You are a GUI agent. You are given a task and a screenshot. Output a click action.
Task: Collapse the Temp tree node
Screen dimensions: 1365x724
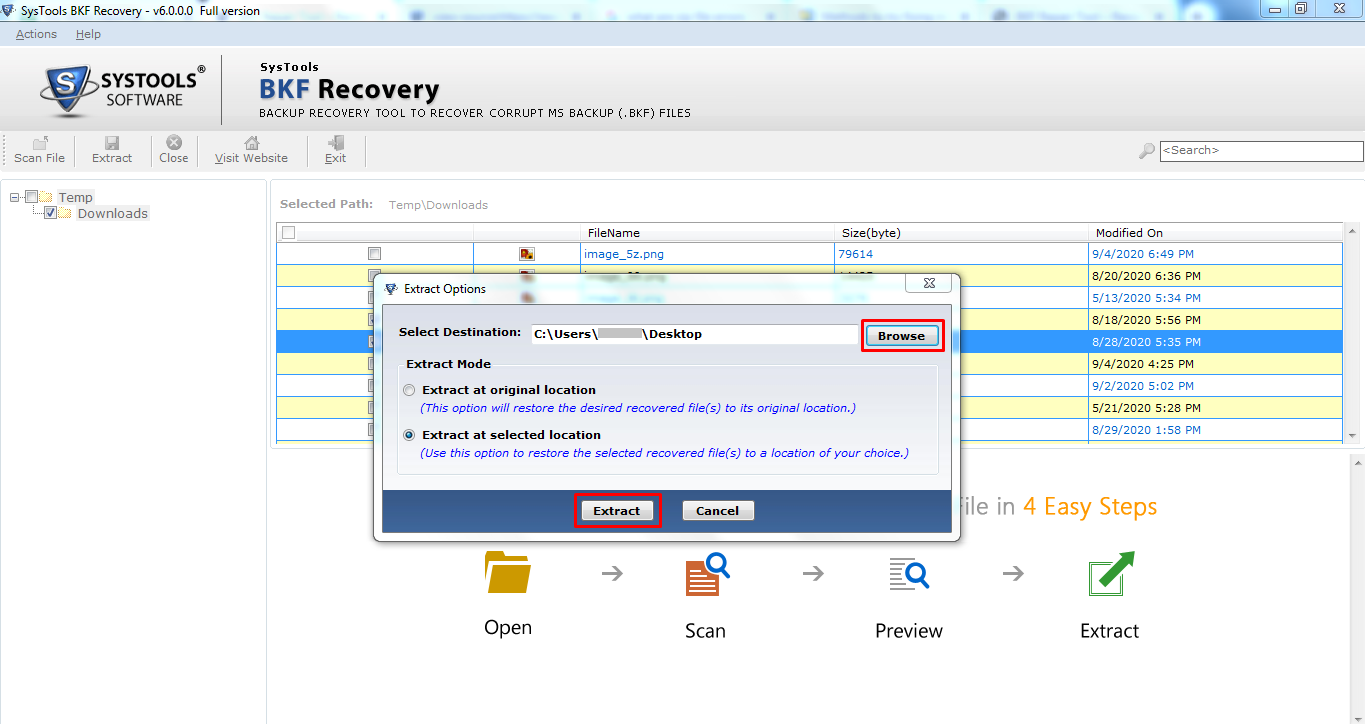(14, 197)
